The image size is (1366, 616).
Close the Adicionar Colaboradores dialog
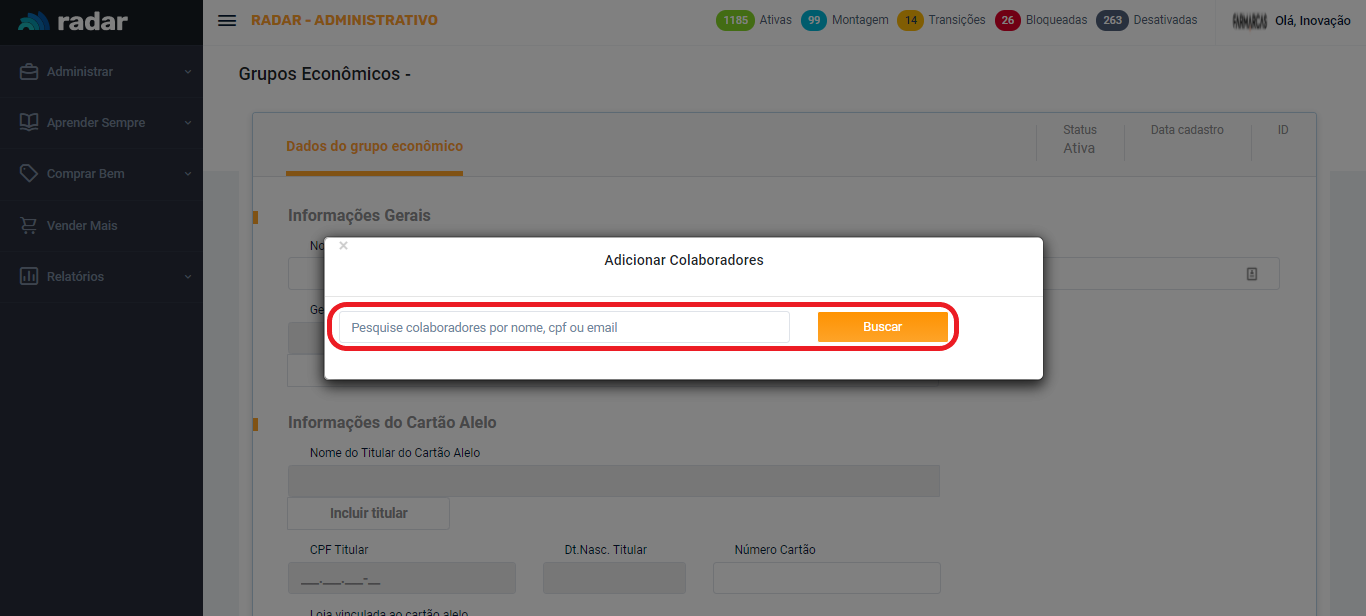tap(343, 246)
